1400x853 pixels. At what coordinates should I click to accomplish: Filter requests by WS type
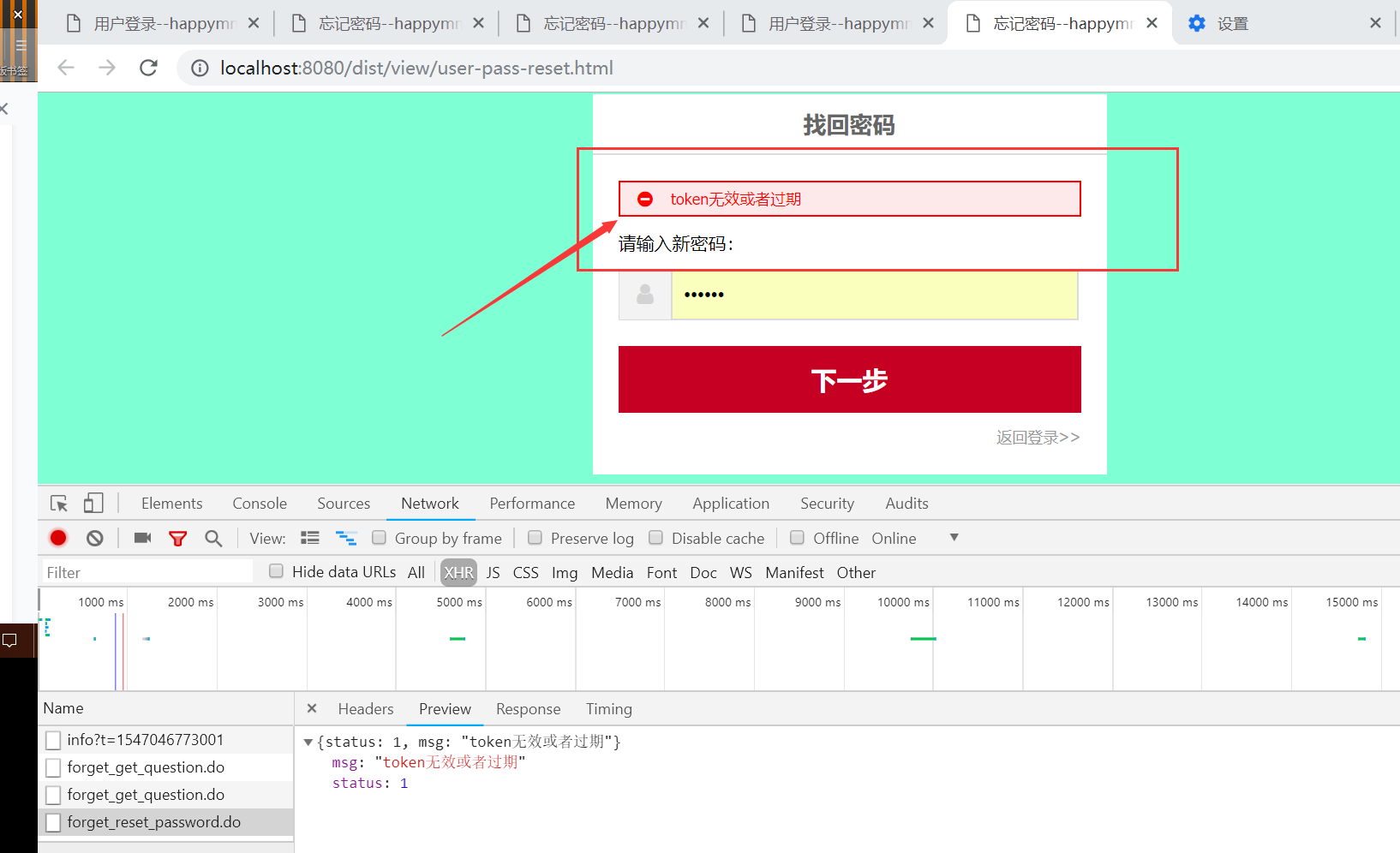pyautogui.click(x=740, y=573)
